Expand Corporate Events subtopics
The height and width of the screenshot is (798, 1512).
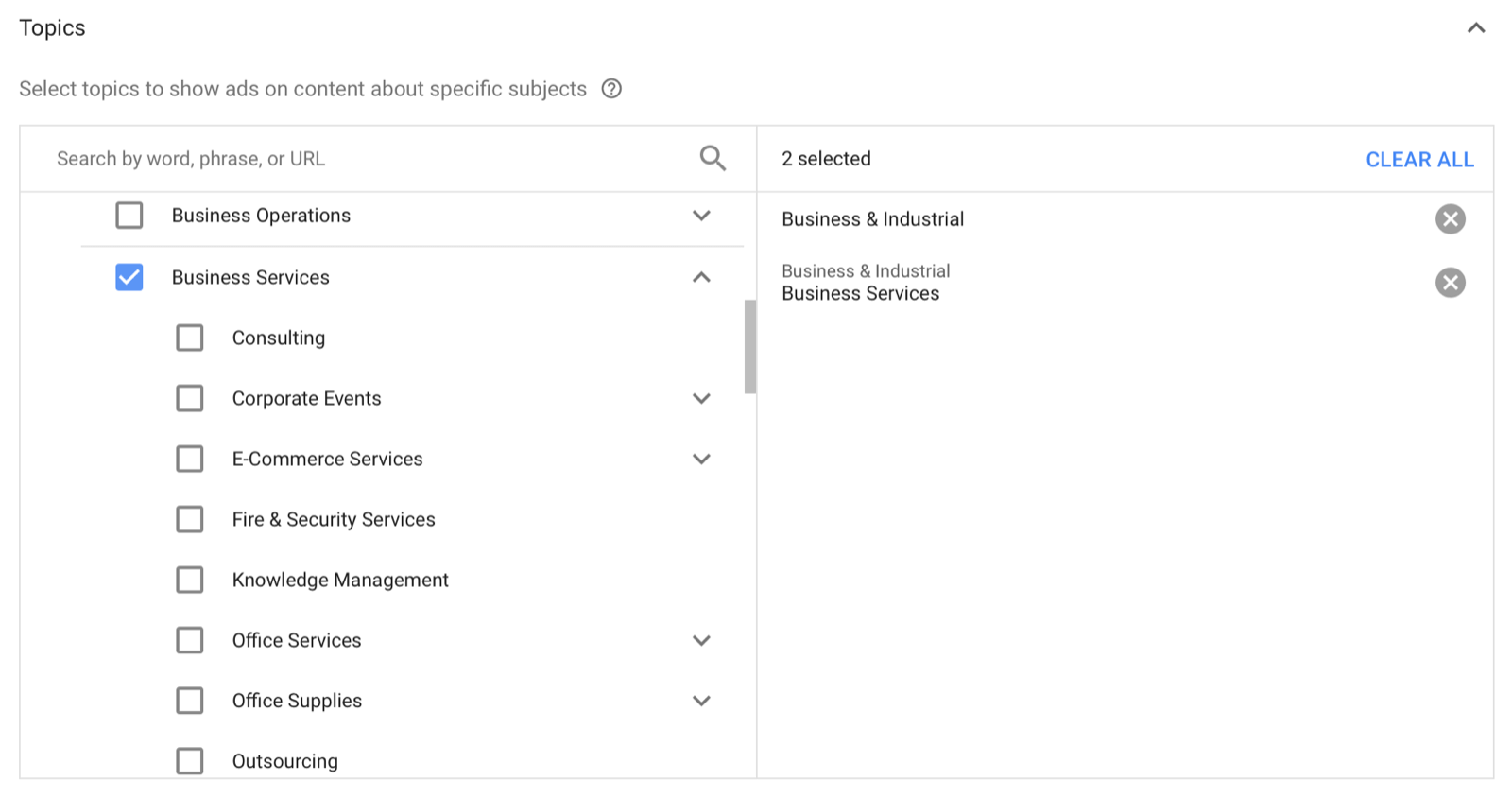(x=701, y=398)
